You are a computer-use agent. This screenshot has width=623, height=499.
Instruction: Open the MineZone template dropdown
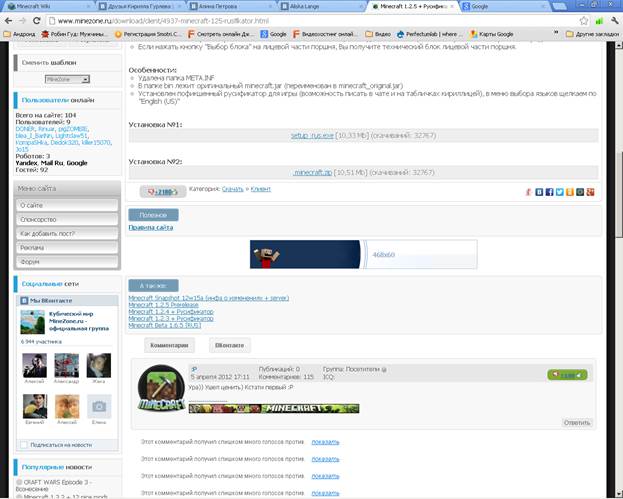[67, 79]
